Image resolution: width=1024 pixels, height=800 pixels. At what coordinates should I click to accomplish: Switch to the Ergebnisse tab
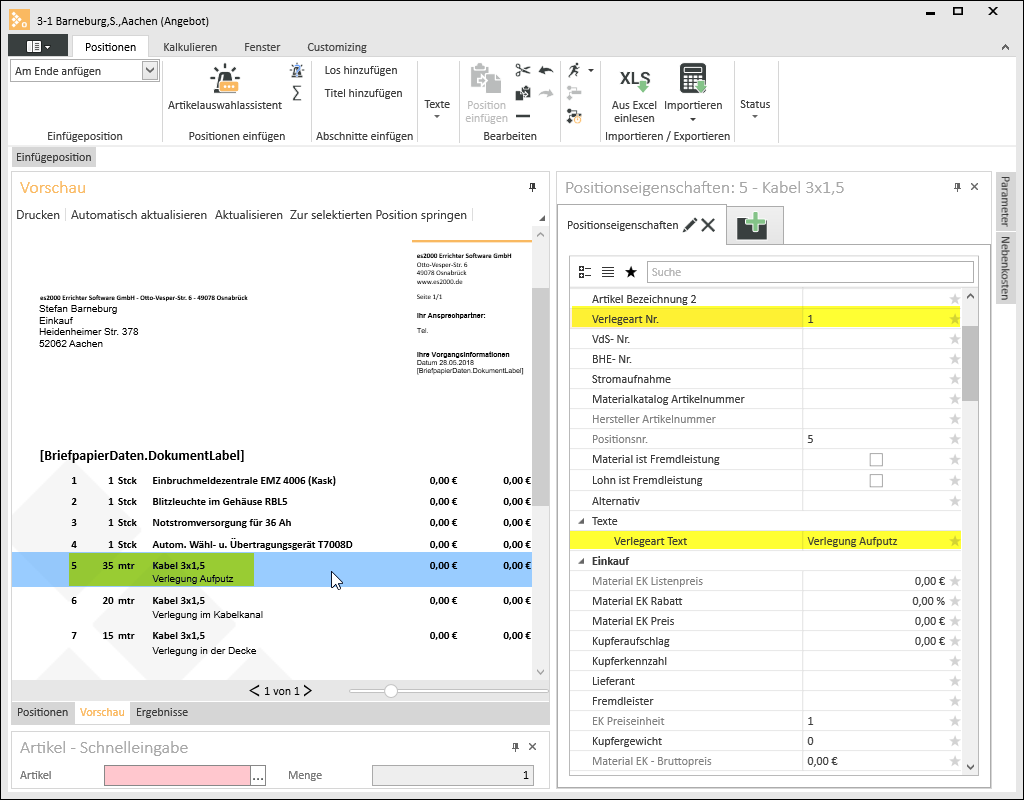point(162,712)
